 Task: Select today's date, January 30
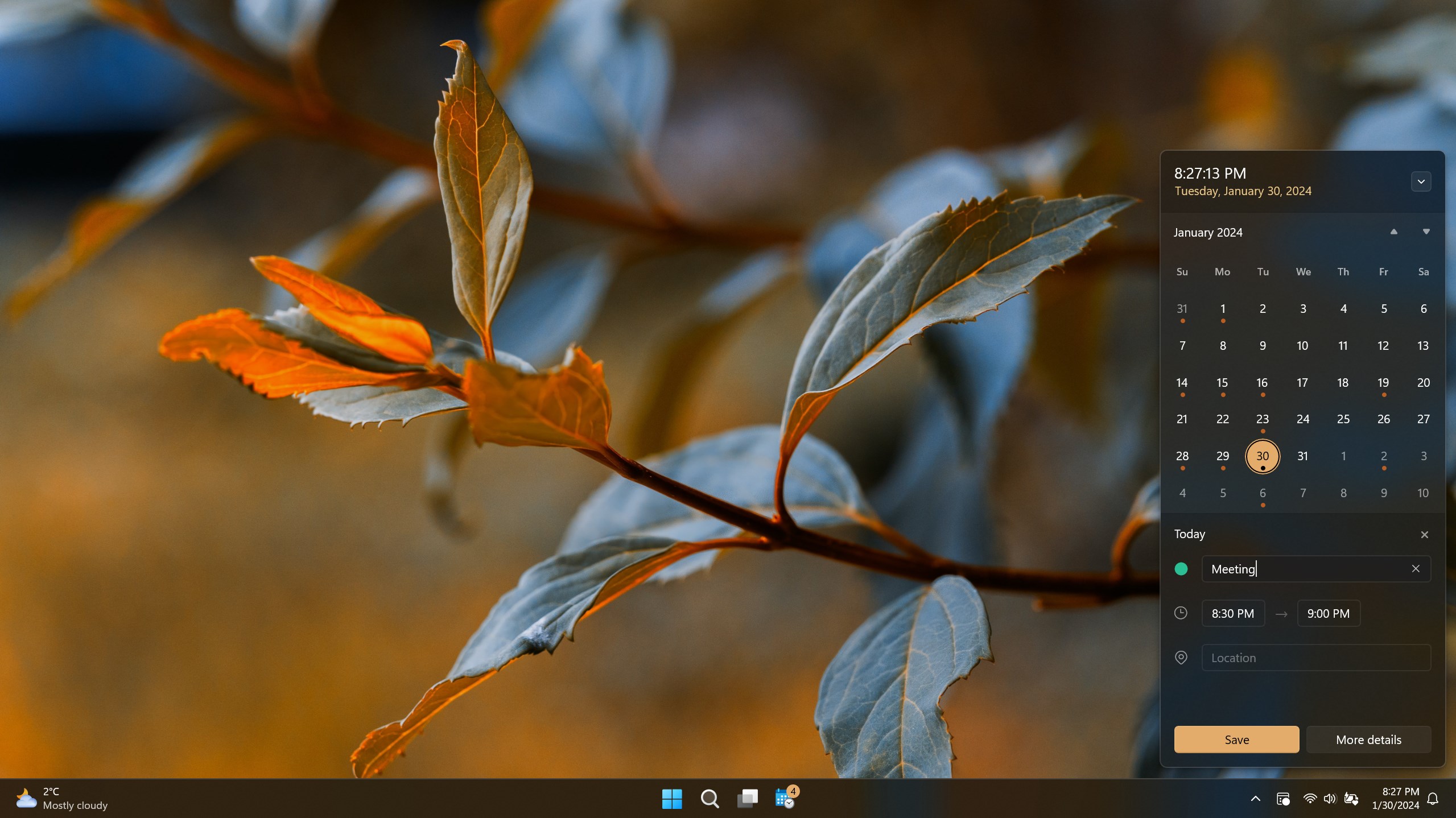(x=1262, y=456)
